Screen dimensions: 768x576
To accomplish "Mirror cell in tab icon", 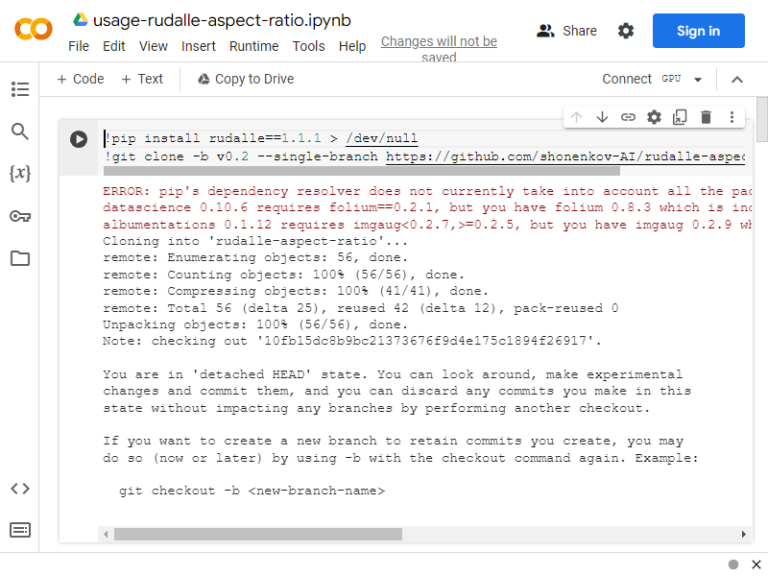I will 680,117.
